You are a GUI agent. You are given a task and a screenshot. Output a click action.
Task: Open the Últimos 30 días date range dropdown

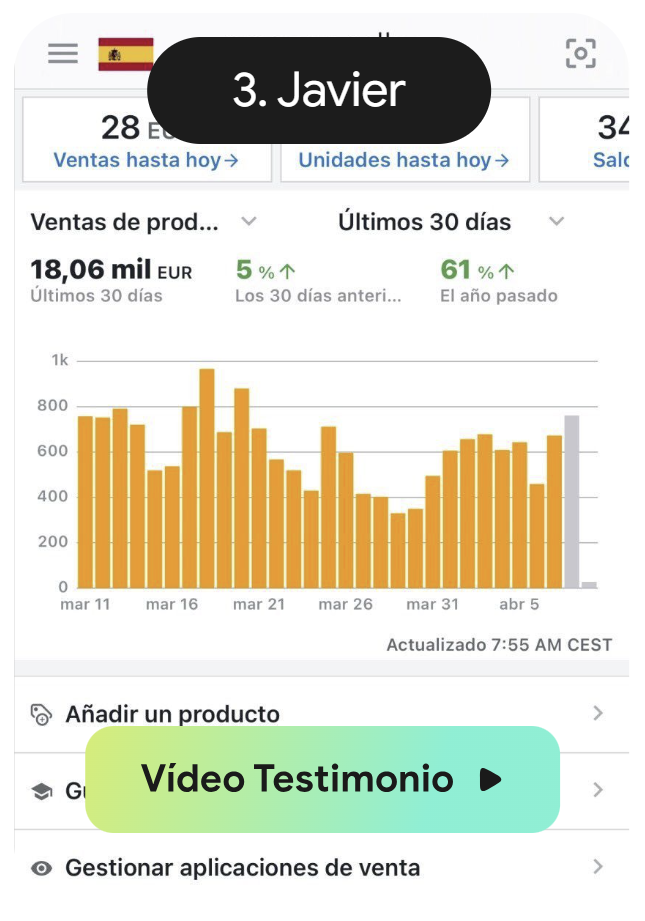555,222
